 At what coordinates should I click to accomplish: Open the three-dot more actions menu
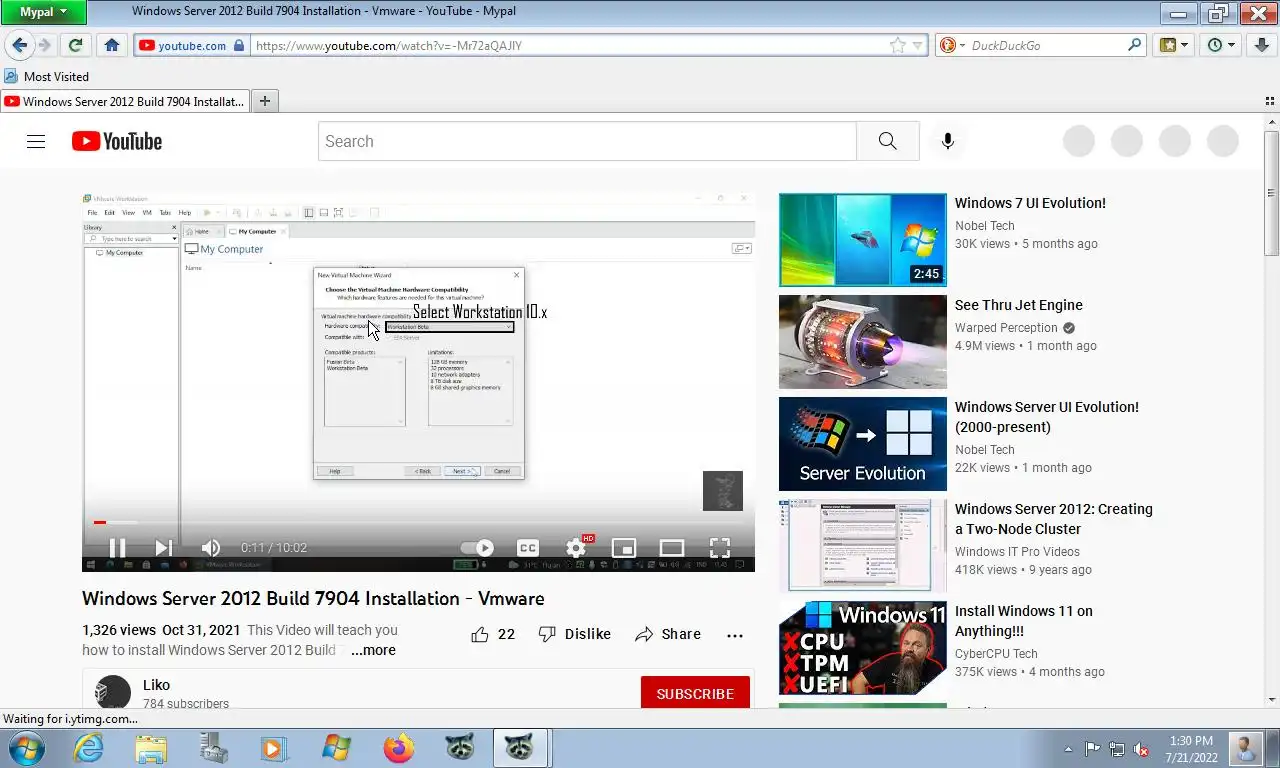(x=735, y=634)
